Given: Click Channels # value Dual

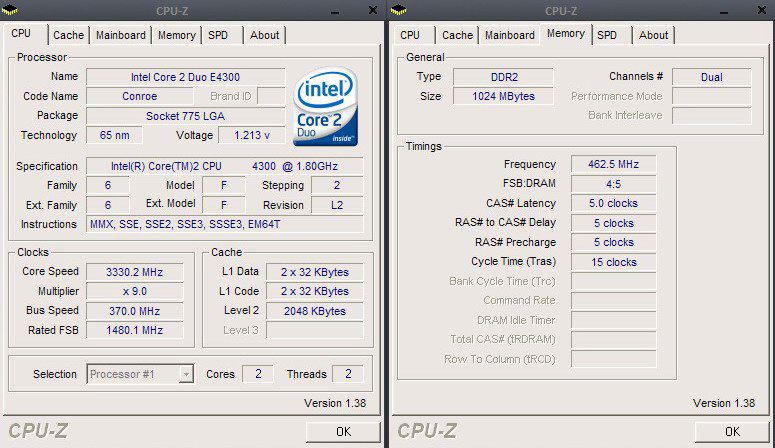Looking at the screenshot, I should pyautogui.click(x=712, y=77).
